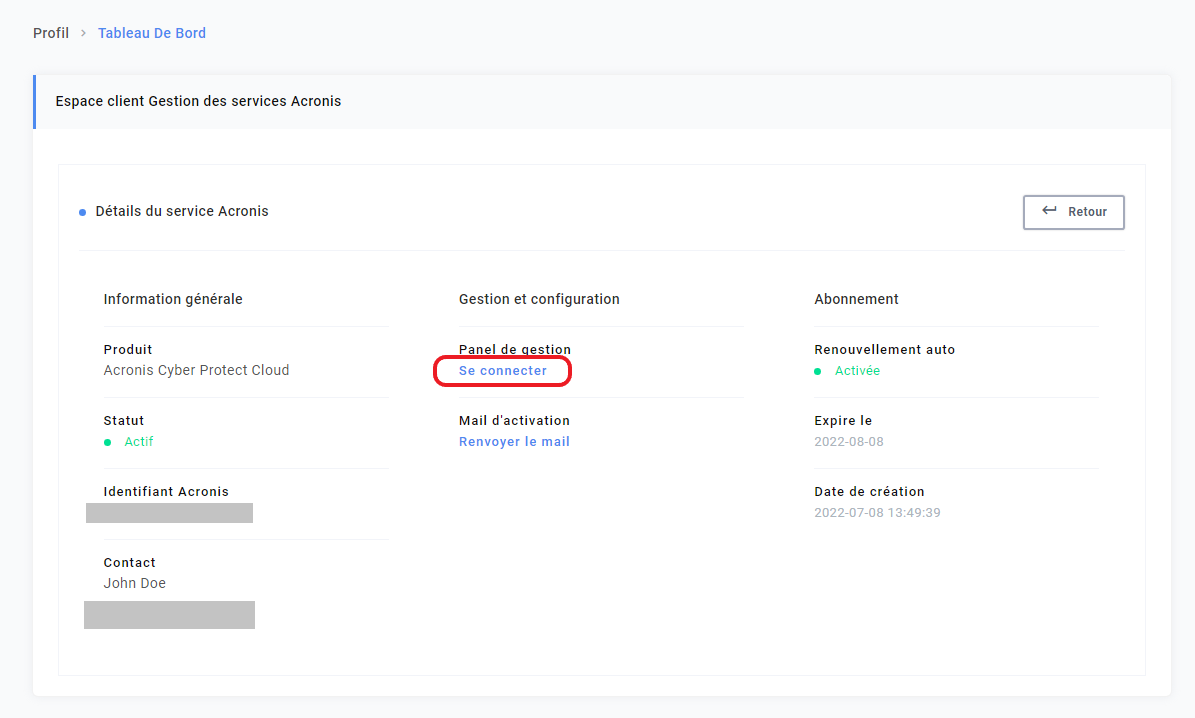Click the product name Acronis Cyber Protect Cloud
The image size is (1195, 718).
196,370
